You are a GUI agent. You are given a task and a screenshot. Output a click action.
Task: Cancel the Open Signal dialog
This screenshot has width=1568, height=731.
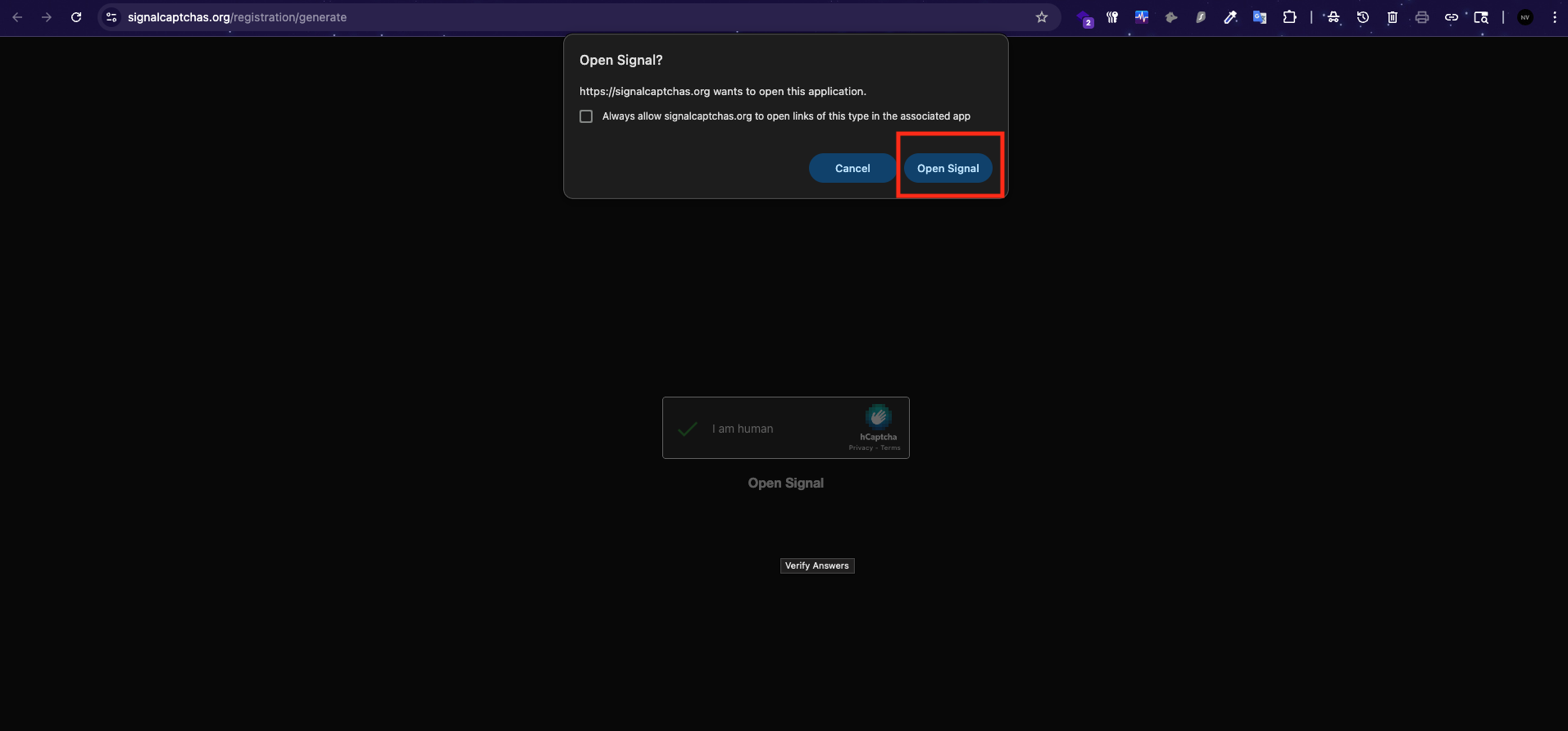point(852,168)
